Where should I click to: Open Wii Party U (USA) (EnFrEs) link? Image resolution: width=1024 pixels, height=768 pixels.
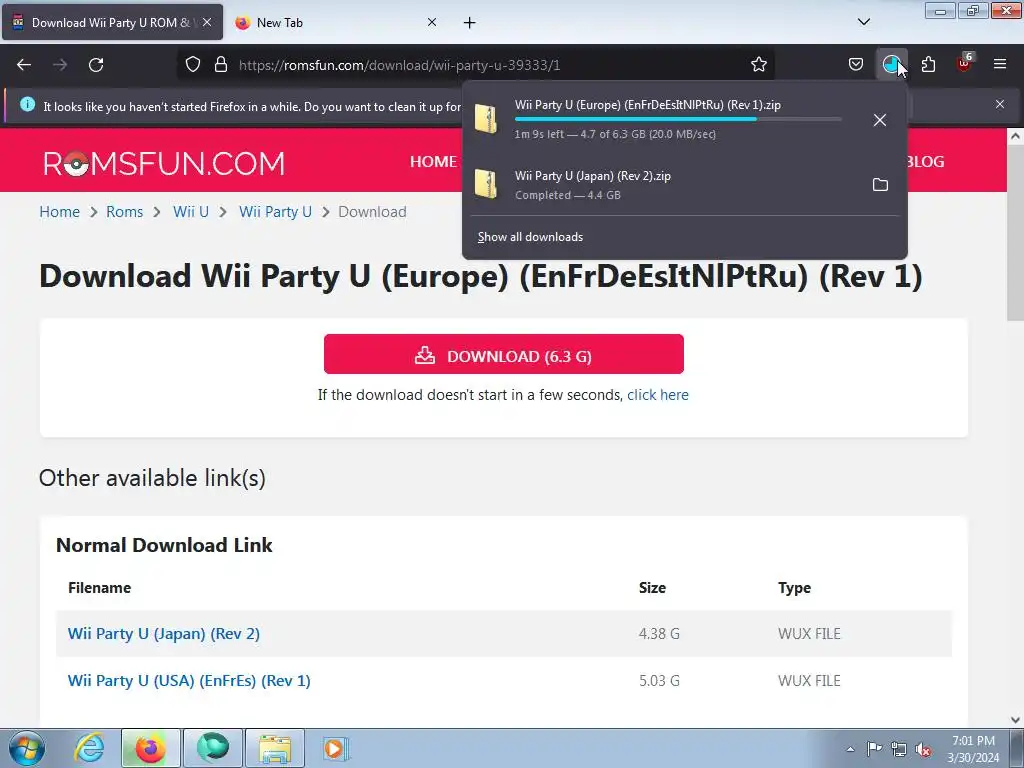pyautogui.click(x=189, y=680)
